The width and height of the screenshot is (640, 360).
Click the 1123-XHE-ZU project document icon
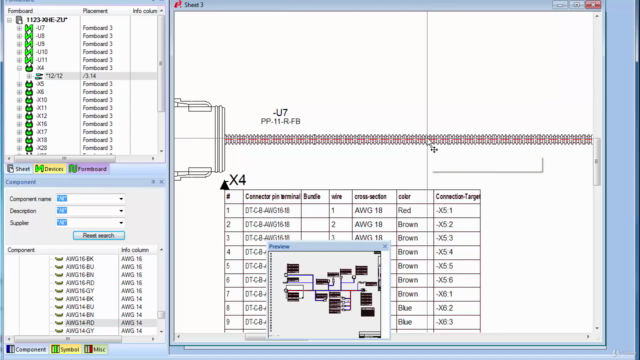pos(19,20)
